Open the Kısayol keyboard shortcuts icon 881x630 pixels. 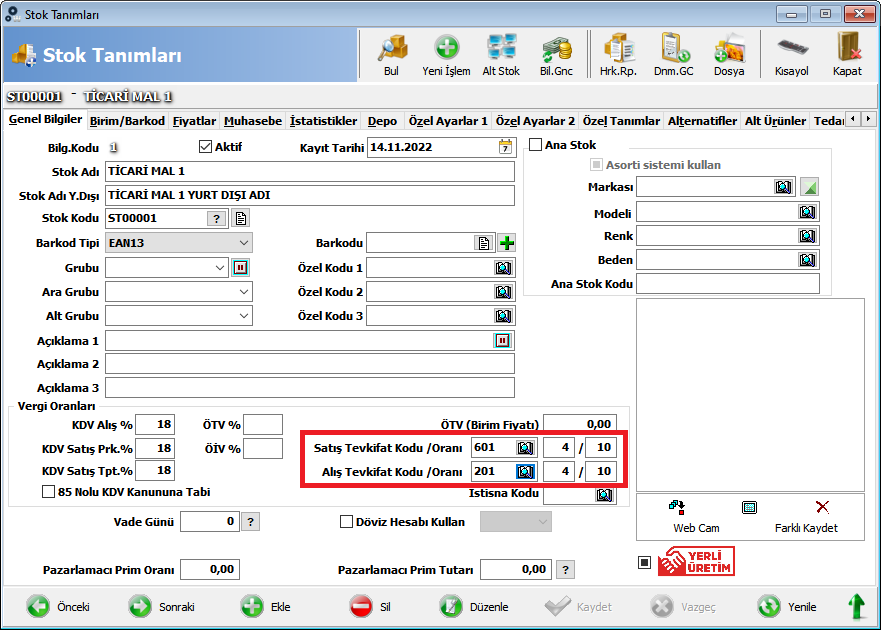point(792,55)
